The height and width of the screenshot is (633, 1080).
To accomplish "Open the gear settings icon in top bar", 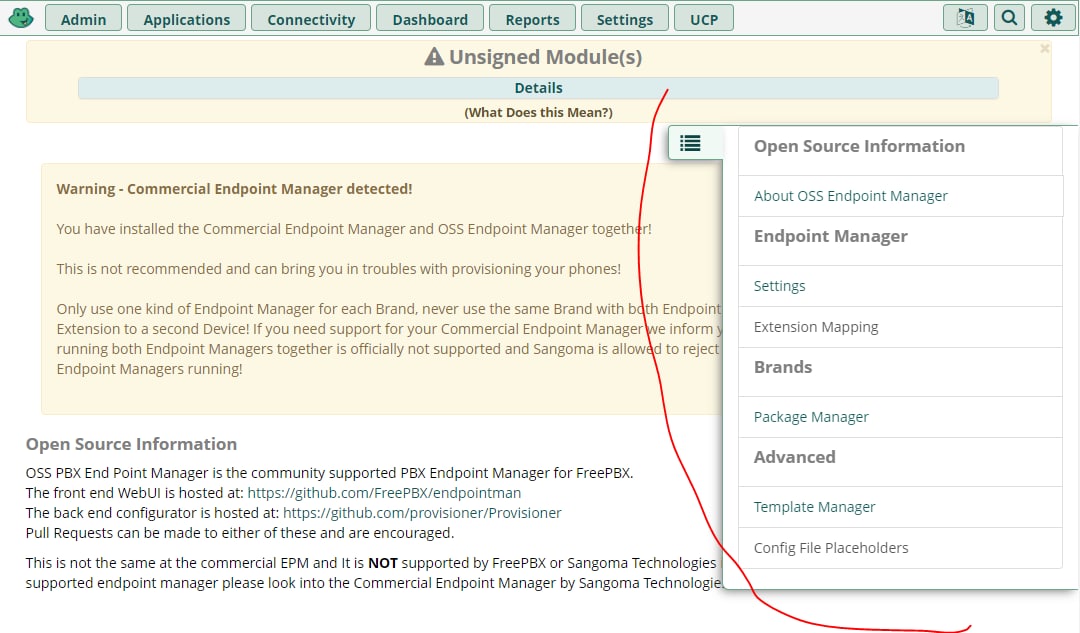I will tap(1053, 18).
